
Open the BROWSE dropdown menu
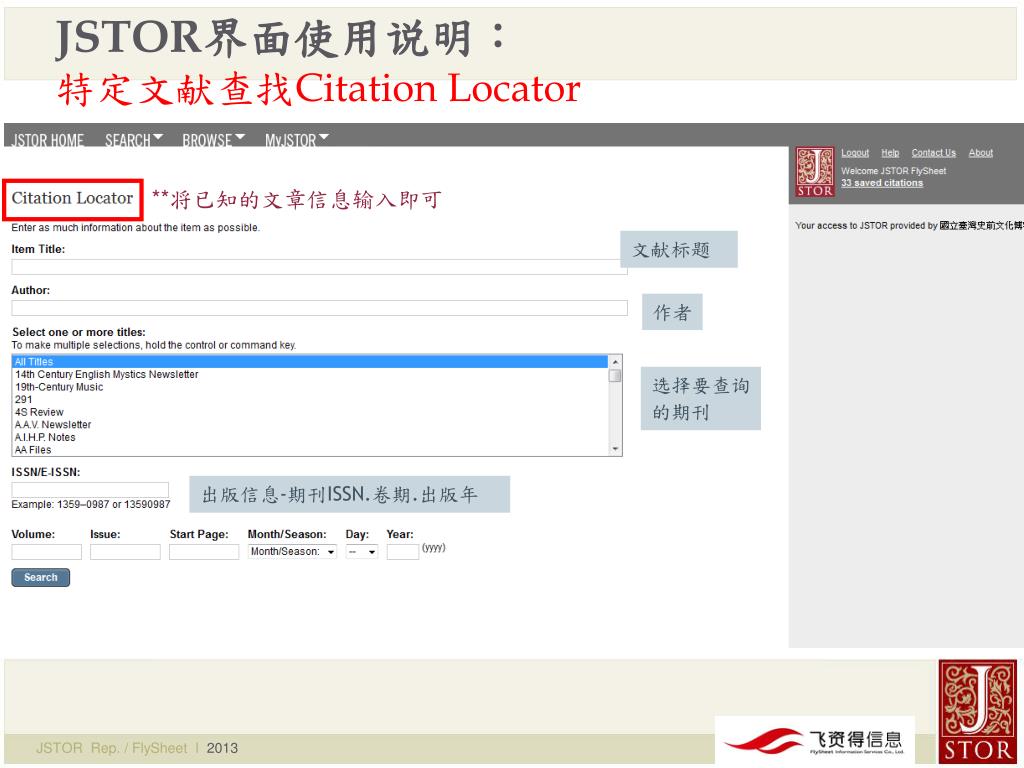point(214,140)
